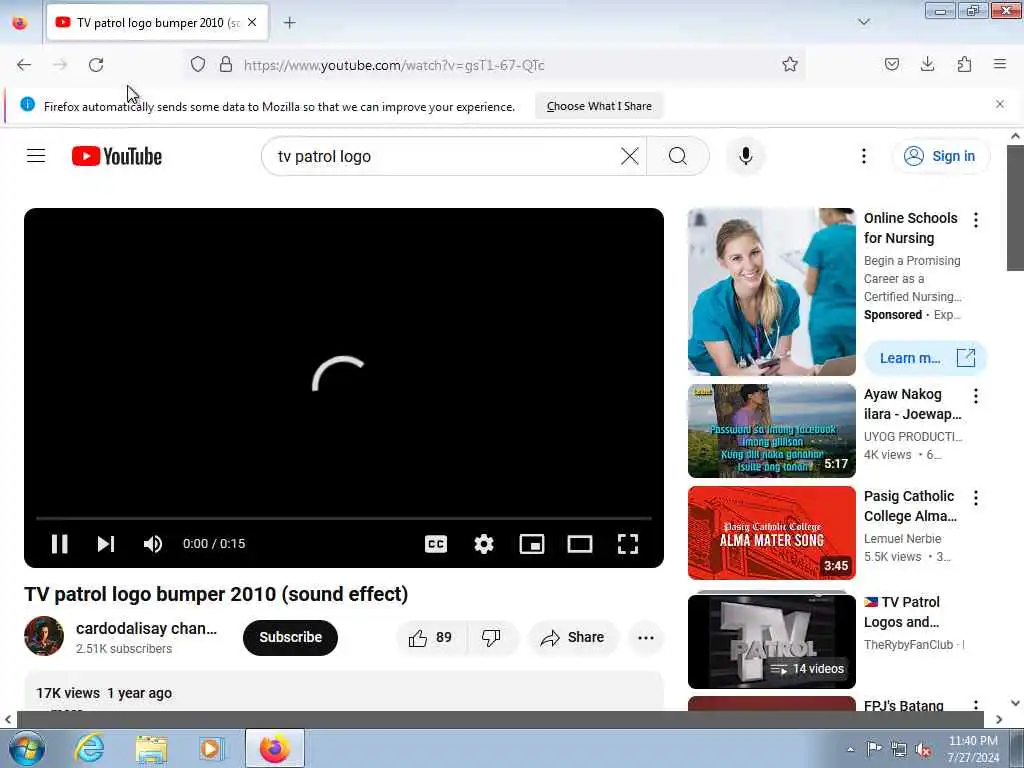The width and height of the screenshot is (1024, 768).
Task: Open the tracking protection shield icon
Action: click(198, 64)
